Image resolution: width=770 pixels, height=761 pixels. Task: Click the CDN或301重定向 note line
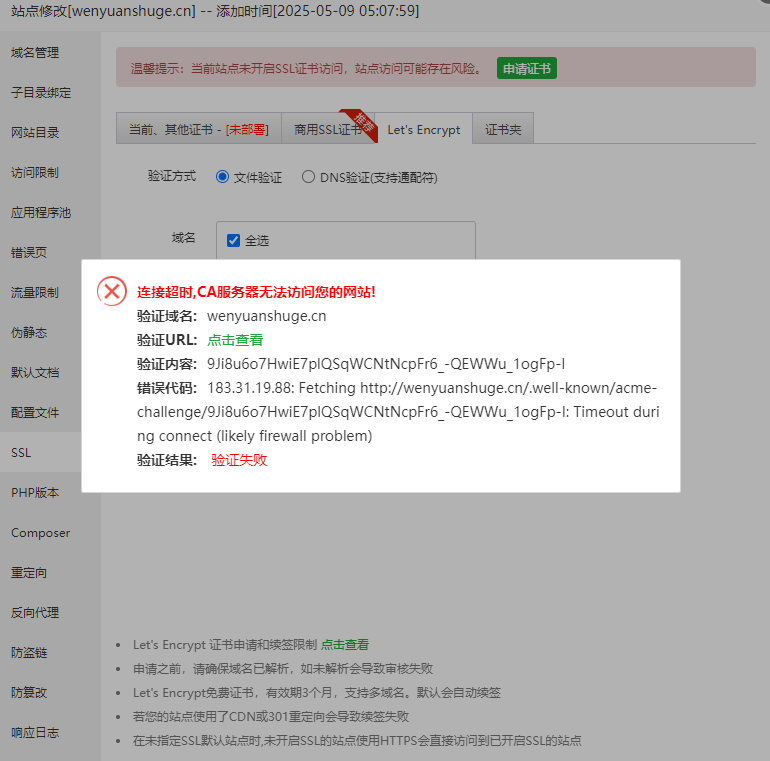pyautogui.click(x=271, y=716)
